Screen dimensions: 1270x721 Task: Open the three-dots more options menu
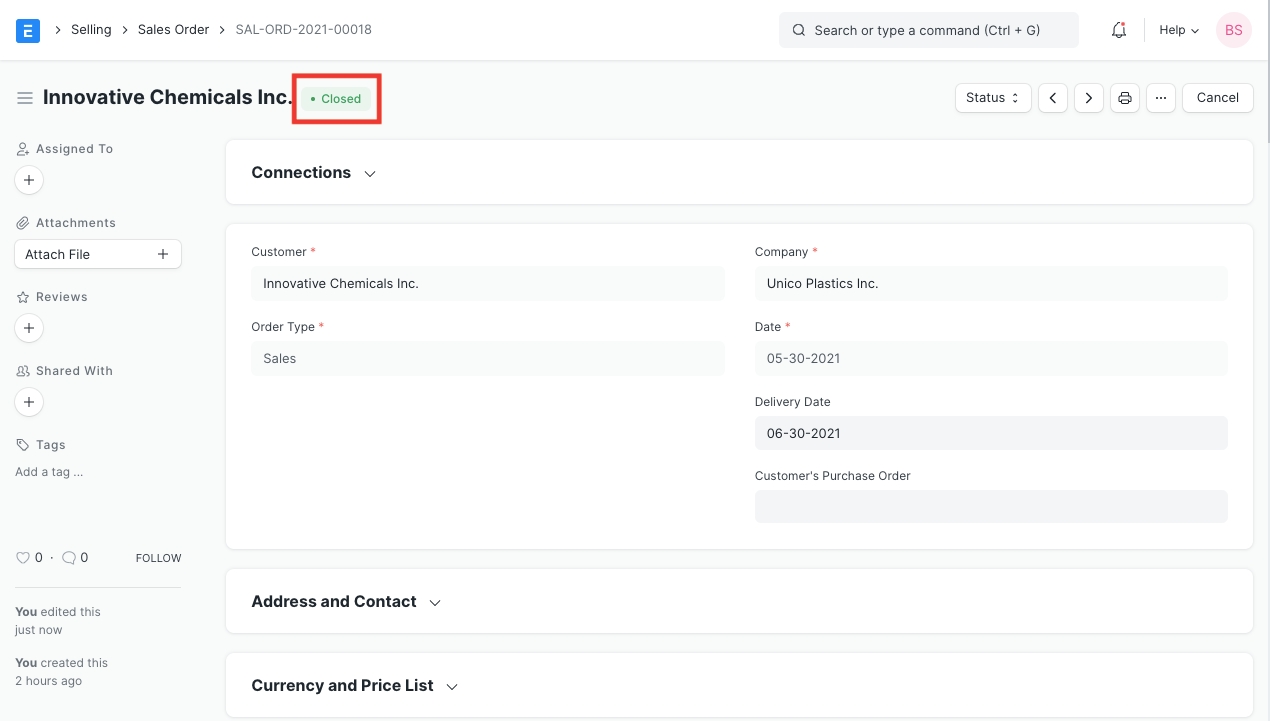[x=1161, y=98]
